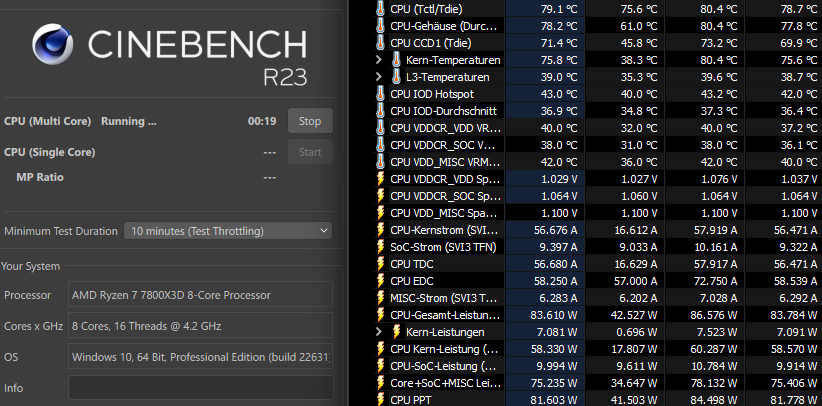Expand the L3-Temperaturen sensor group
The image size is (822, 406).
(378, 77)
